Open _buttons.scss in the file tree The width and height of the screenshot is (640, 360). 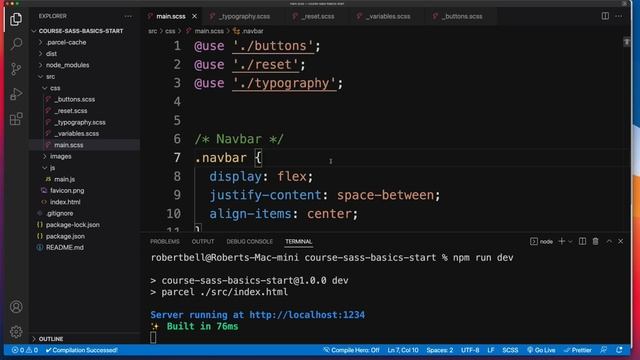[74, 100]
